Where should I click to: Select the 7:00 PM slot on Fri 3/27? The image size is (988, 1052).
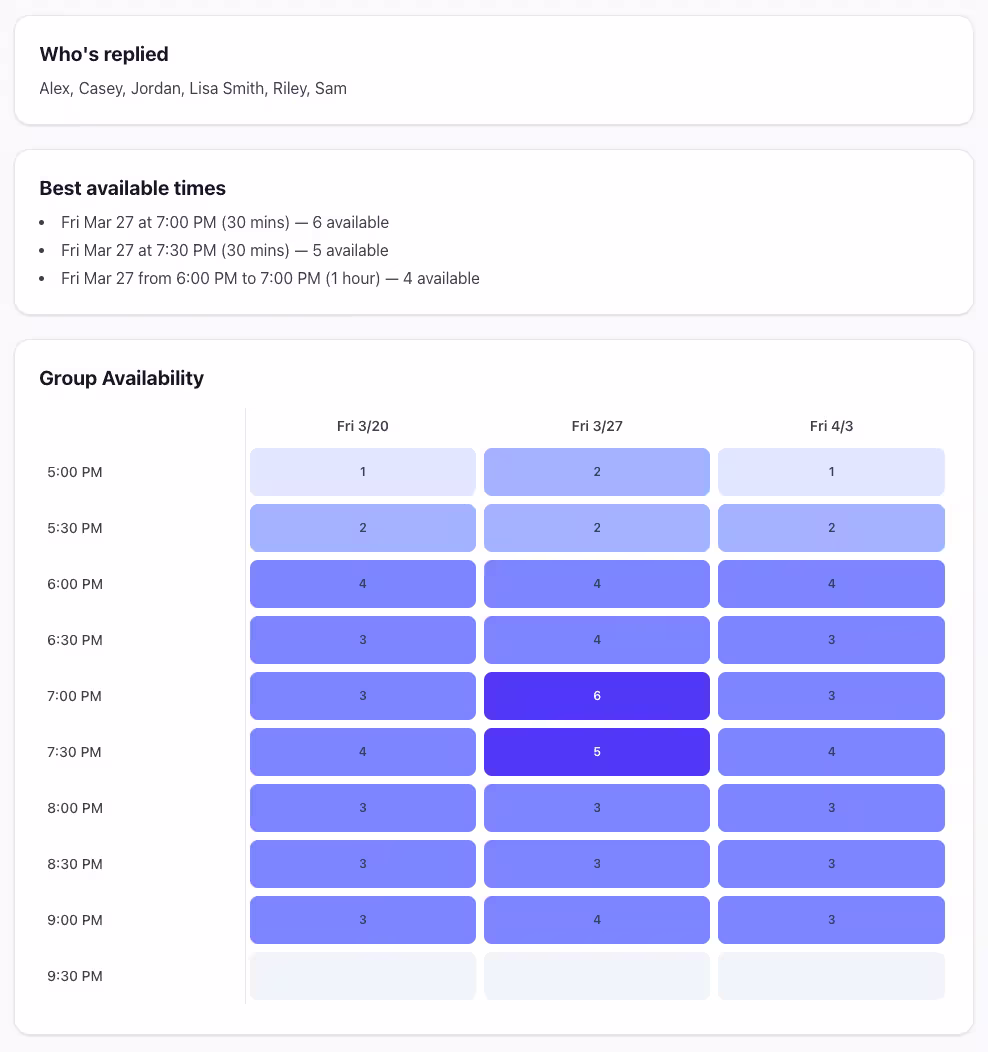(x=596, y=695)
